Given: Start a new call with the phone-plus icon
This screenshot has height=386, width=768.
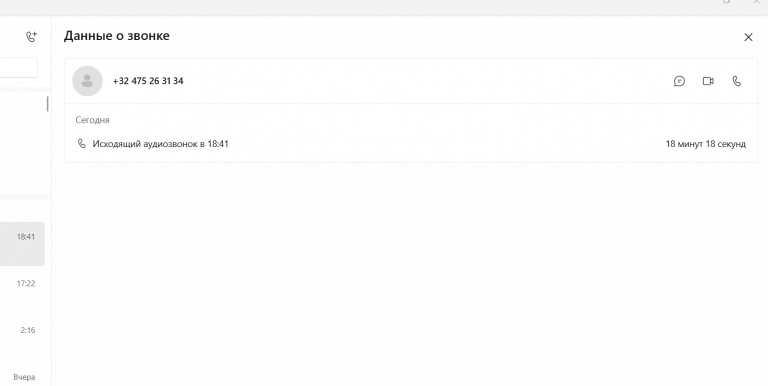Looking at the screenshot, I should click(x=31, y=36).
